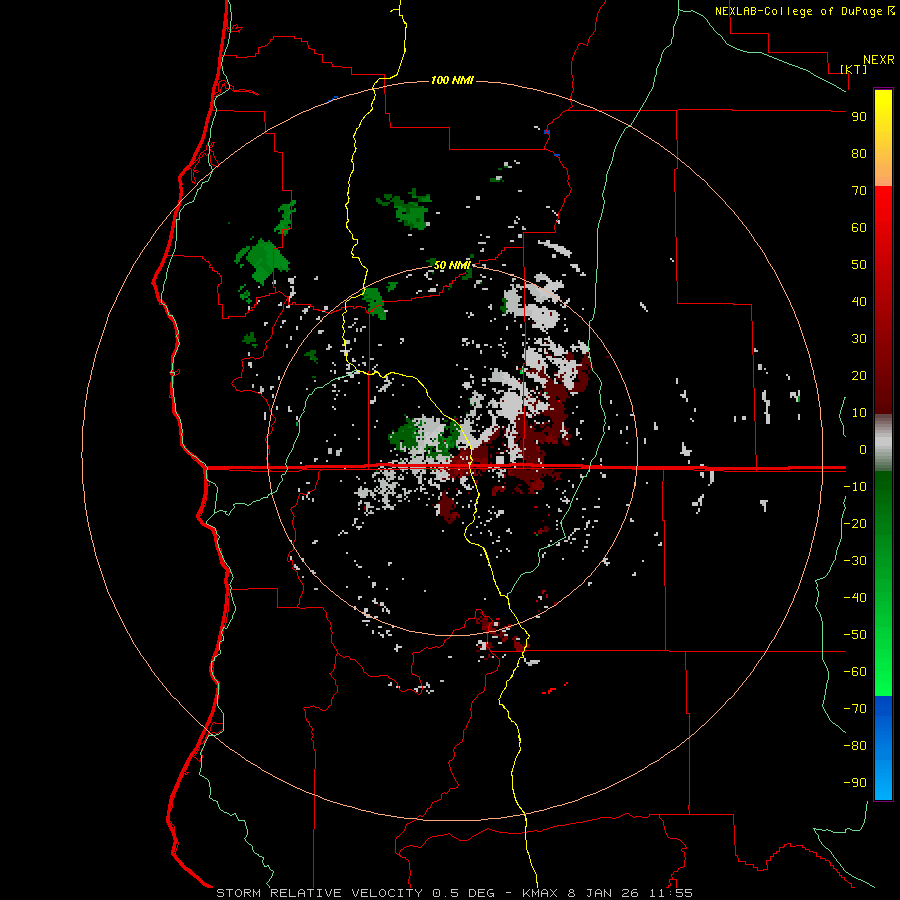The image size is (900, 900).
Task: Click the -90 value on velocity scale
Action: tap(855, 783)
